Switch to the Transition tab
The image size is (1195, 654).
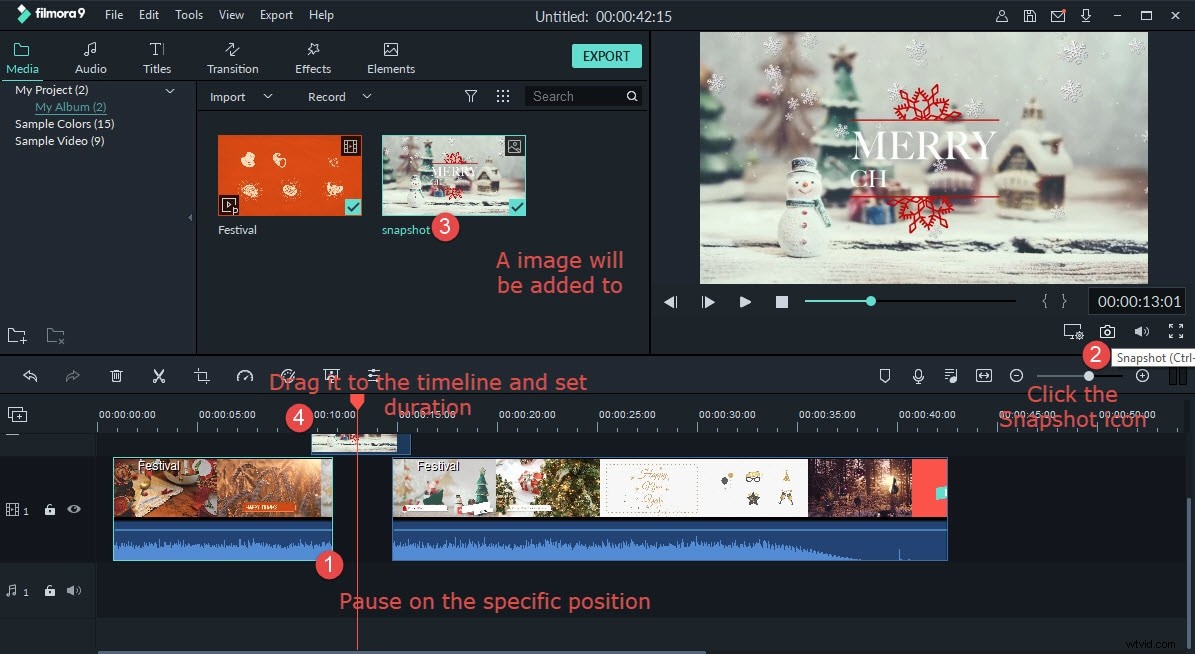[x=232, y=56]
